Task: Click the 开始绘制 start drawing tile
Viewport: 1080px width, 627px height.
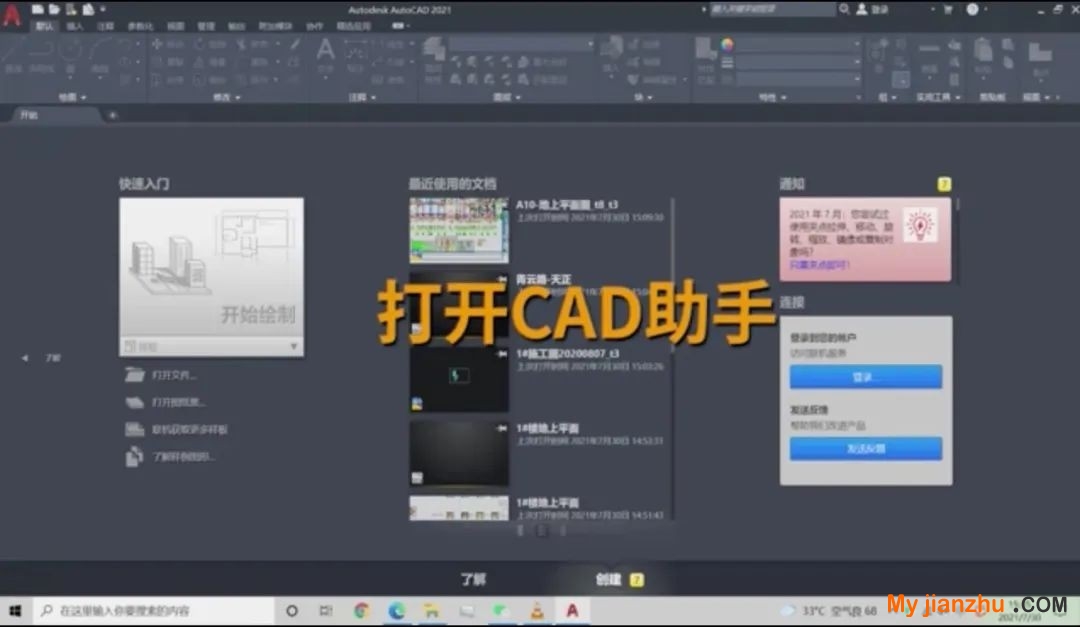Action: click(x=211, y=267)
